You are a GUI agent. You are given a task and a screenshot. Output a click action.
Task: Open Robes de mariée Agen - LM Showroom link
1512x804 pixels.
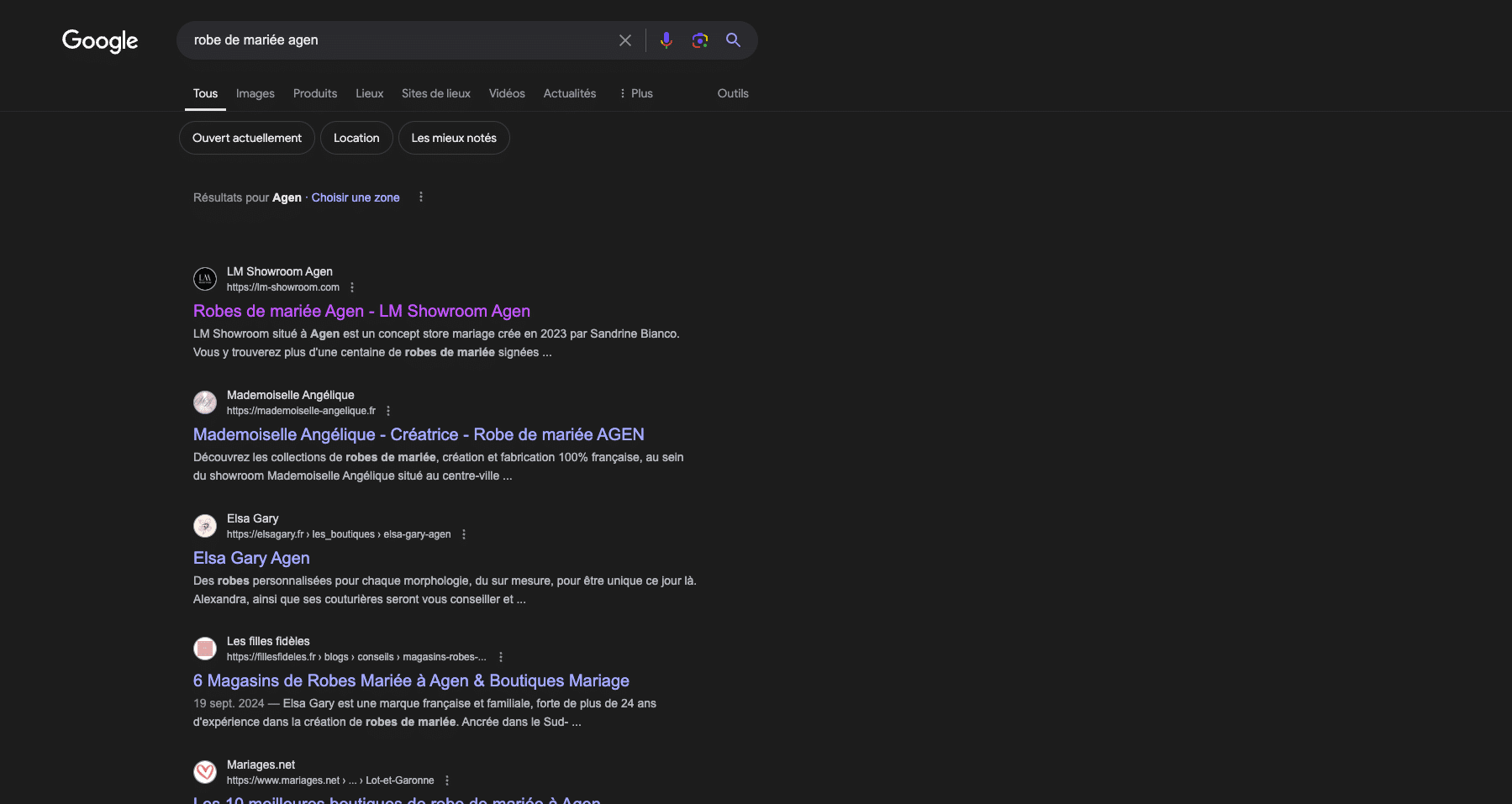[x=361, y=311]
